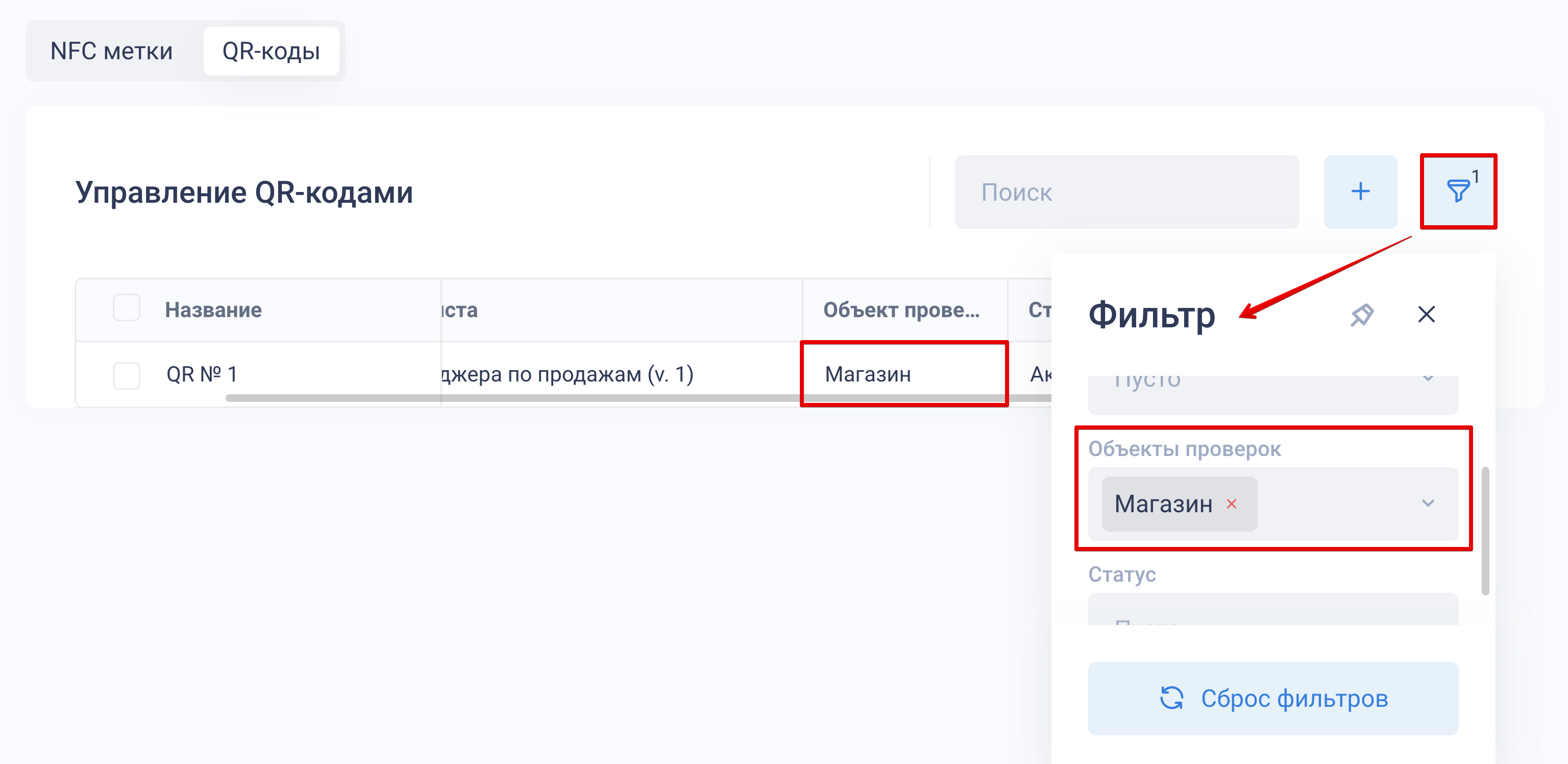Click the Магазин cell in the table

point(904,374)
